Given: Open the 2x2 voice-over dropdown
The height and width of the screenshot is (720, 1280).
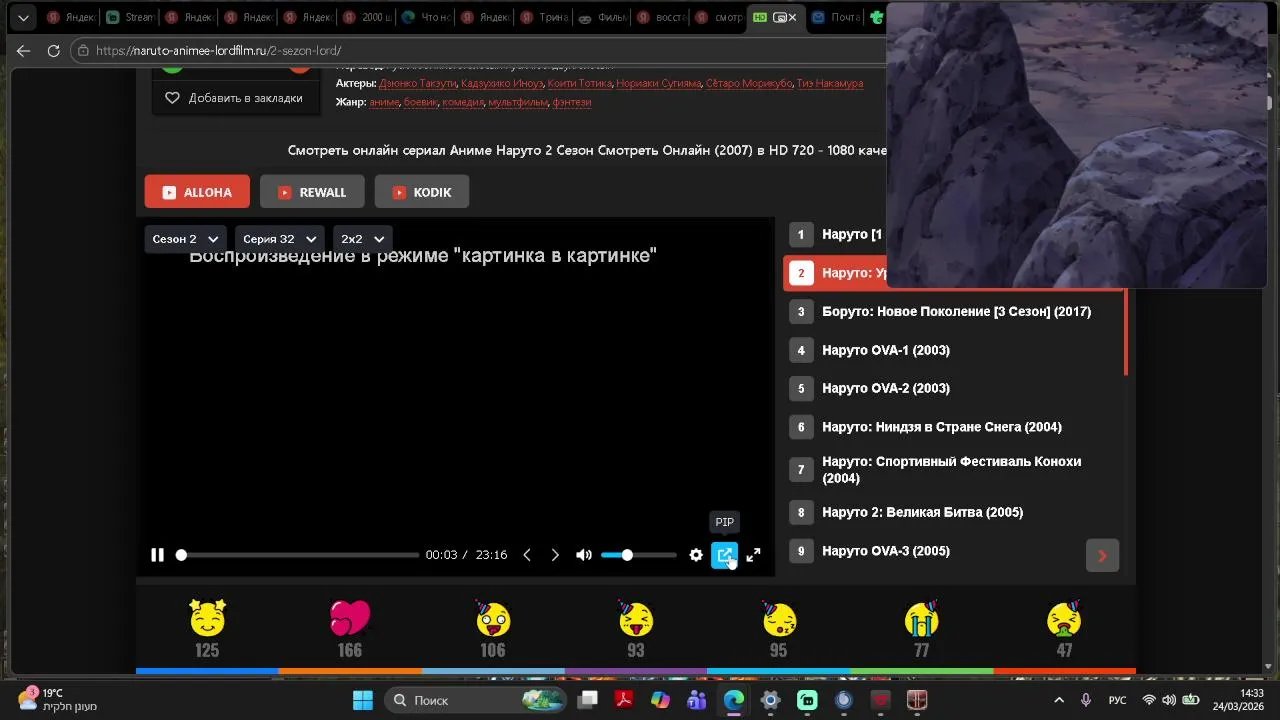Looking at the screenshot, I should tap(362, 239).
